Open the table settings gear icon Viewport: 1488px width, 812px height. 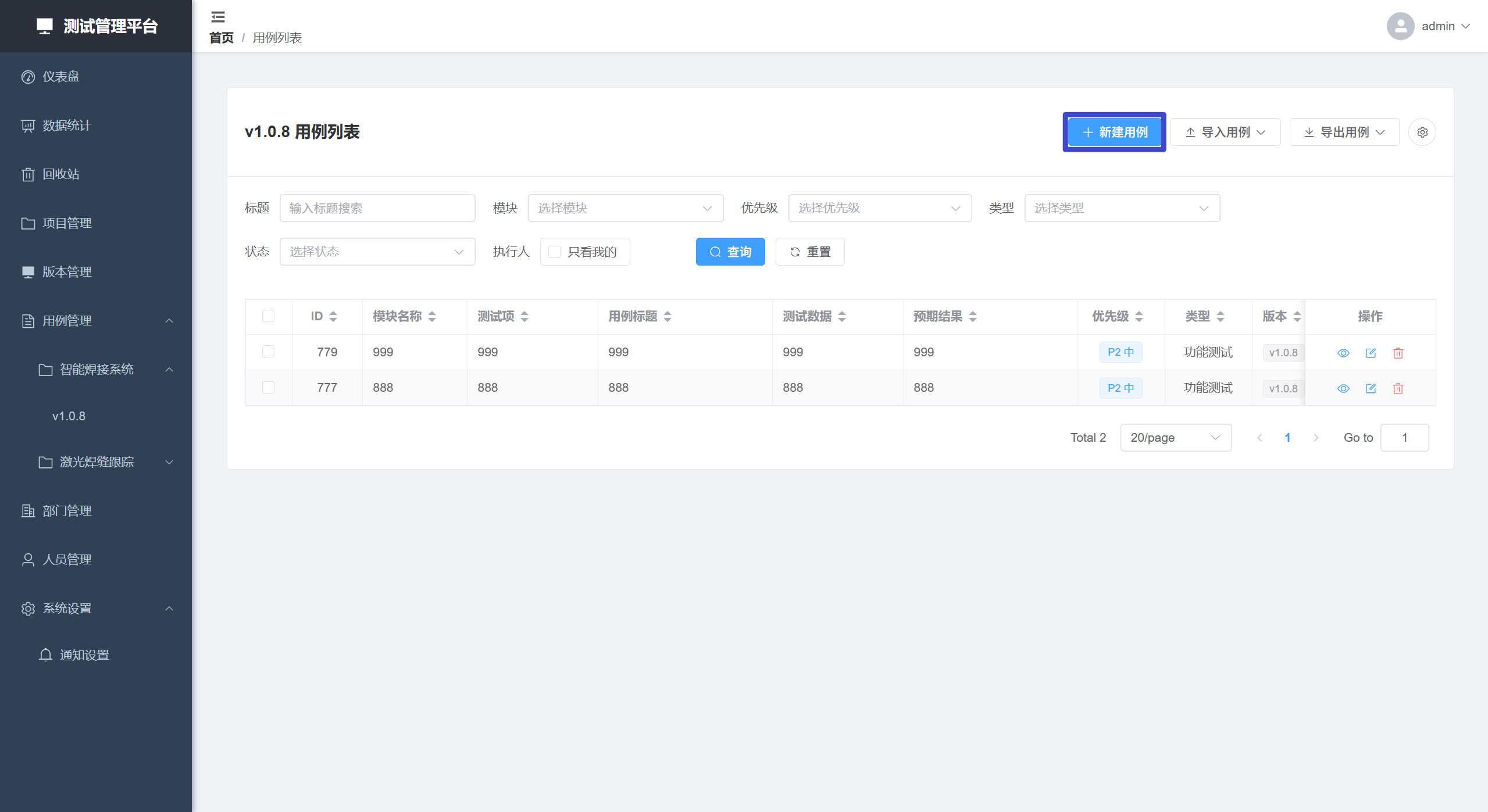[1422, 133]
